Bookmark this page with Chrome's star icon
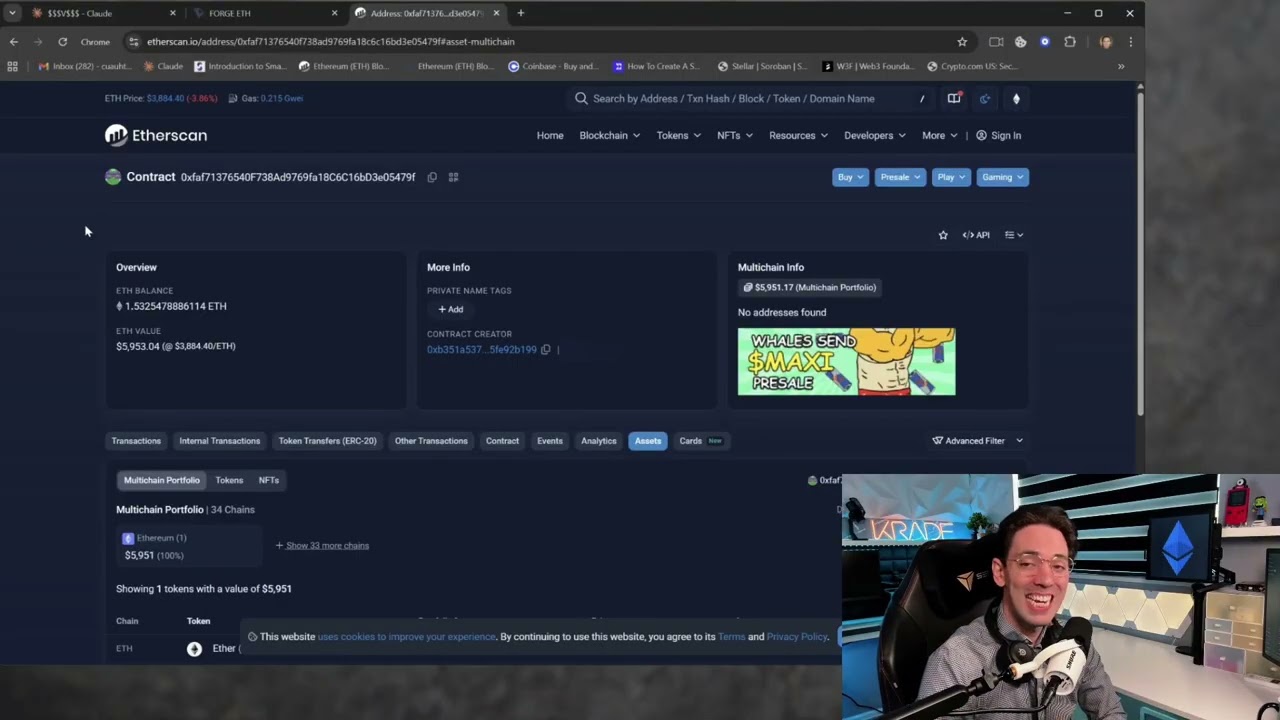Viewport: 1280px width, 720px height. pyautogui.click(x=962, y=42)
